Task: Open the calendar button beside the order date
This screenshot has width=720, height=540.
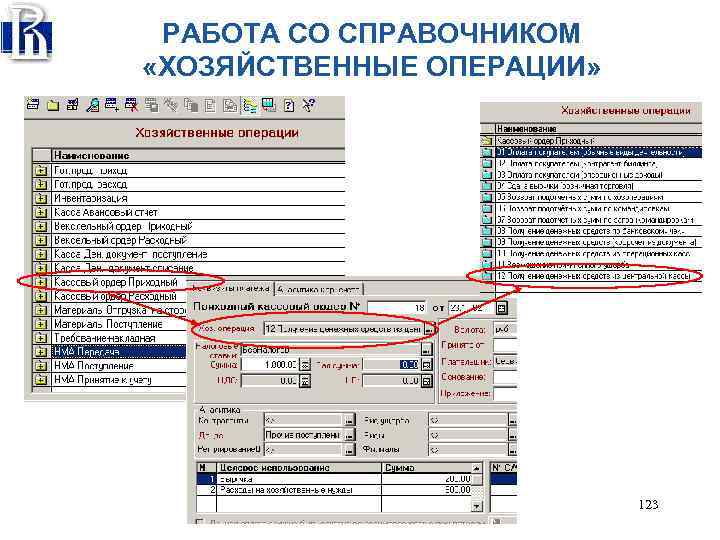Action: [x=502, y=308]
